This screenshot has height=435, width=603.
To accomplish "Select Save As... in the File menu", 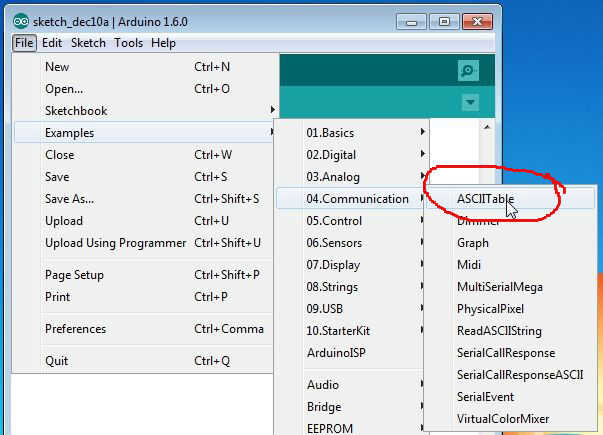I will [143, 199].
